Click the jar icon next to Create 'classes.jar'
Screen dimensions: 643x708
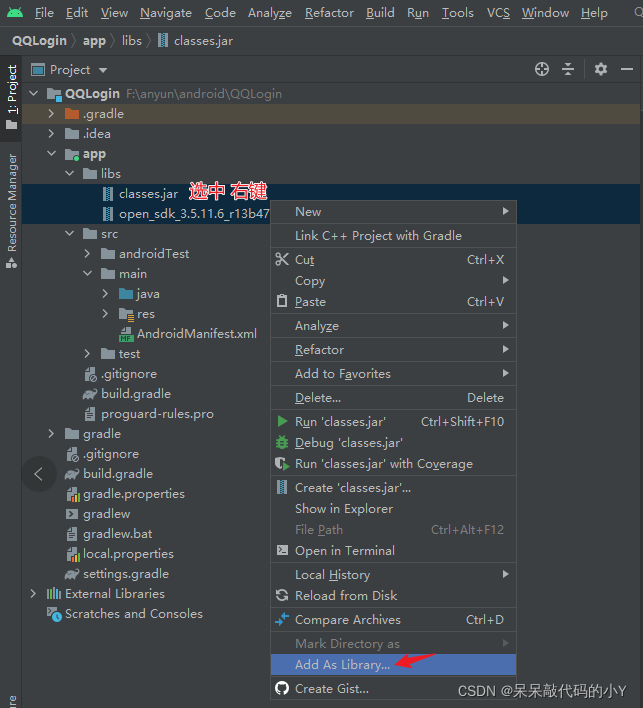point(282,487)
